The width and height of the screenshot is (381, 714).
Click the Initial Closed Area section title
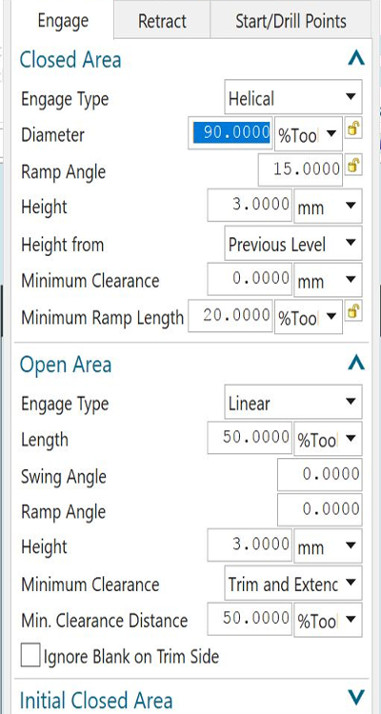[96, 700]
